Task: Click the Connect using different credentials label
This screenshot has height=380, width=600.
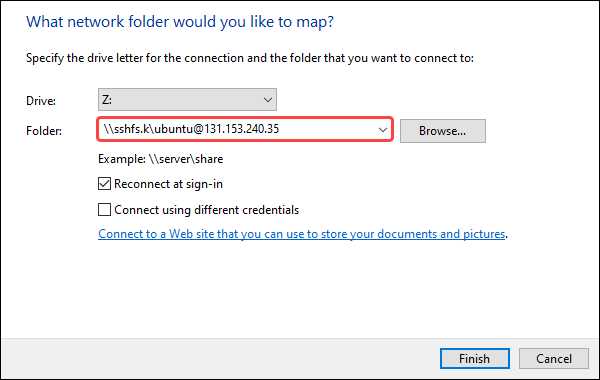Action: 207,210
